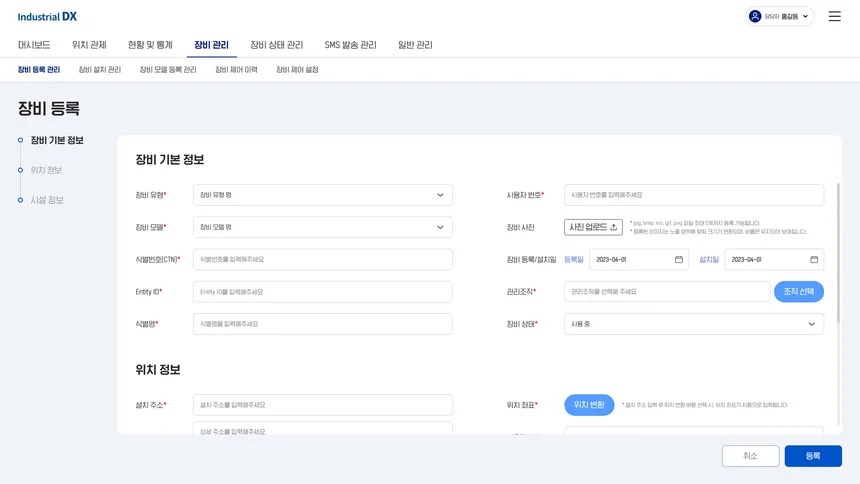Open the 장비 상태 dropdown

694,324
